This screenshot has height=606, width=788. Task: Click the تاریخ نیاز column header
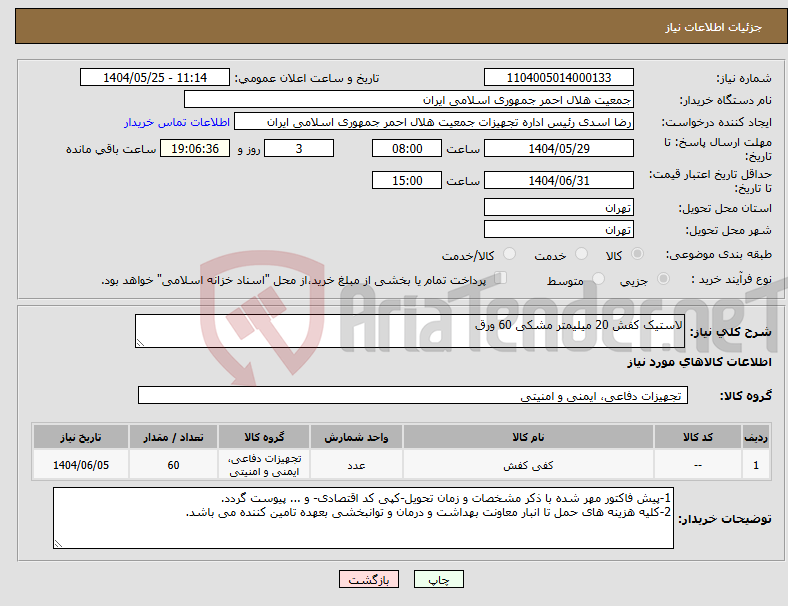click(80, 437)
